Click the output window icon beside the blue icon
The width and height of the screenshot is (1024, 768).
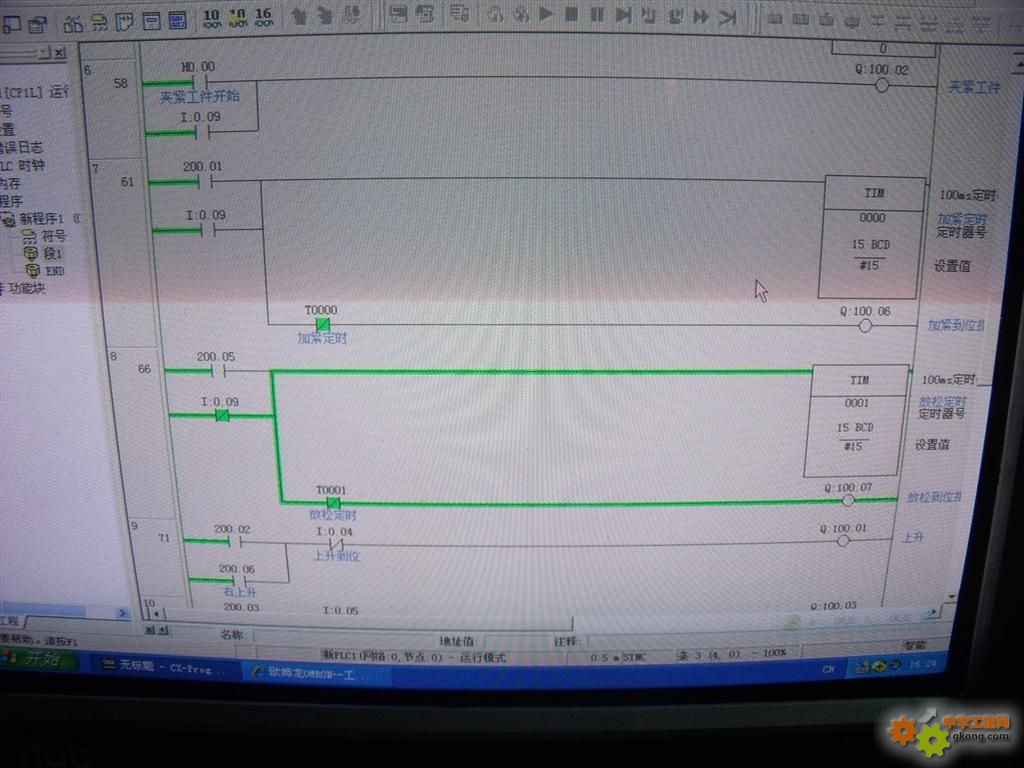click(x=152, y=22)
